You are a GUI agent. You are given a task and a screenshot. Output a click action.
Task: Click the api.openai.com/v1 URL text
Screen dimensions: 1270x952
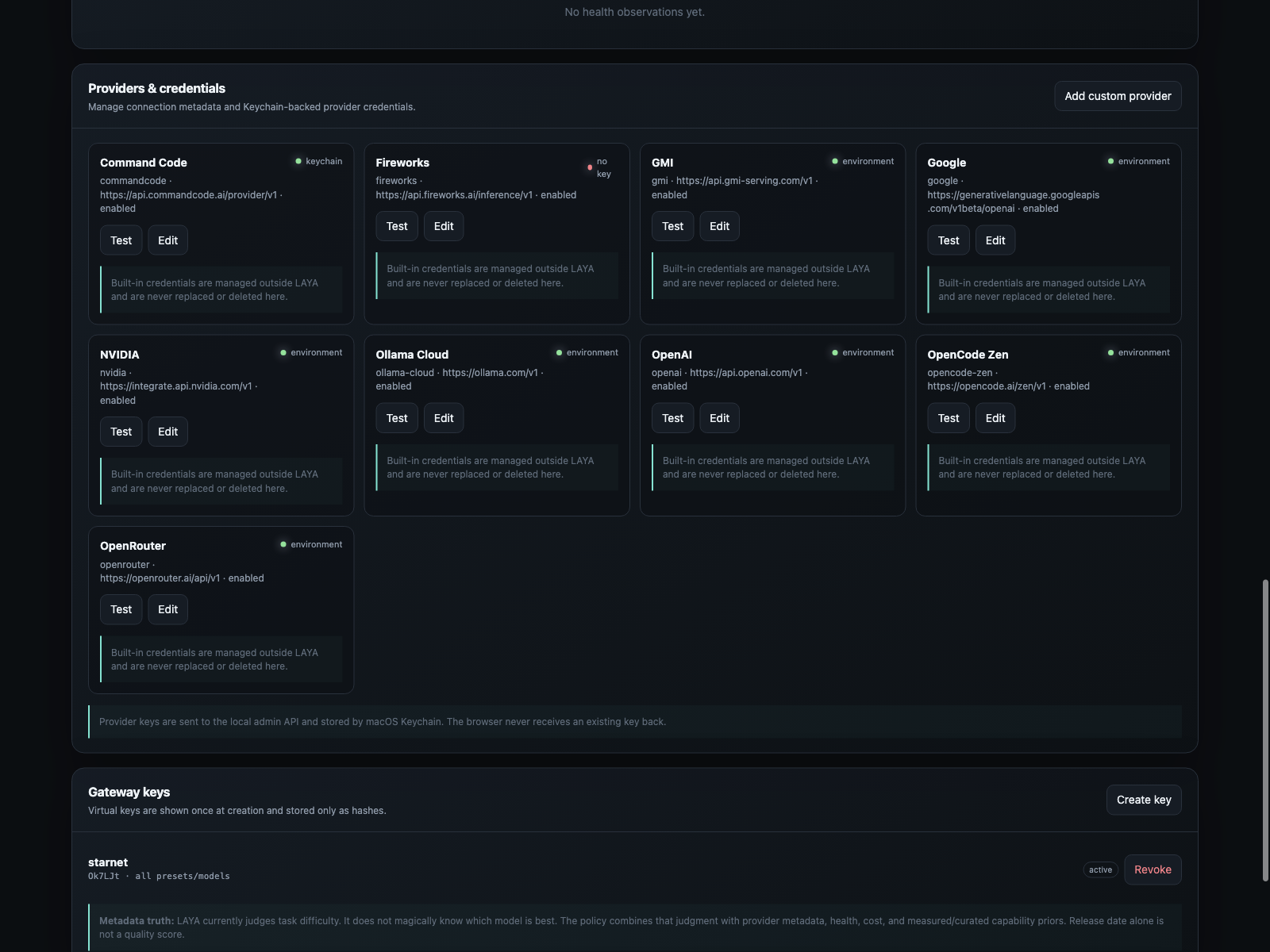[746, 373]
